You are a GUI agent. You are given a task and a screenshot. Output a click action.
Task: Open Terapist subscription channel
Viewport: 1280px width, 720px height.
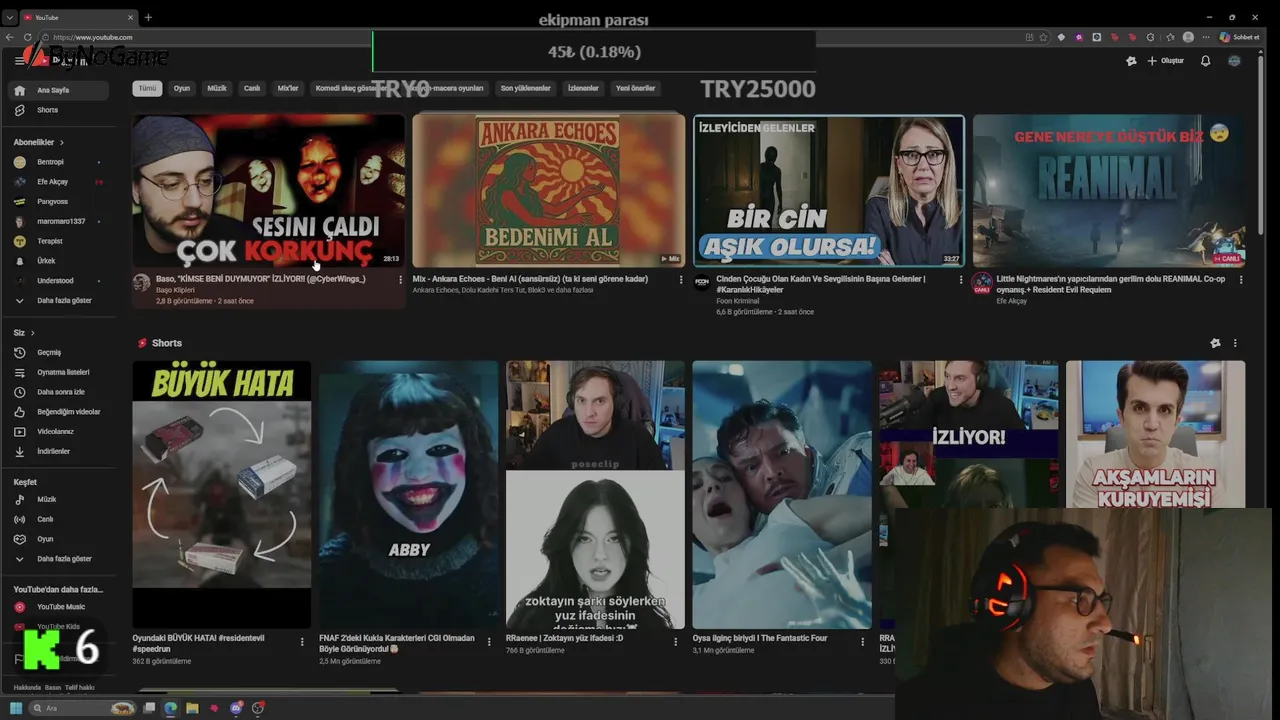tap(58, 241)
